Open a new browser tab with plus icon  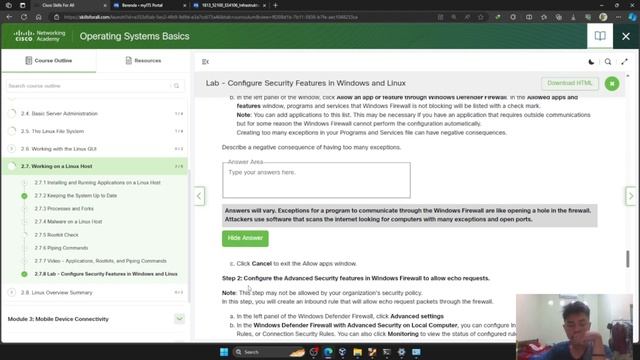coord(276,5)
